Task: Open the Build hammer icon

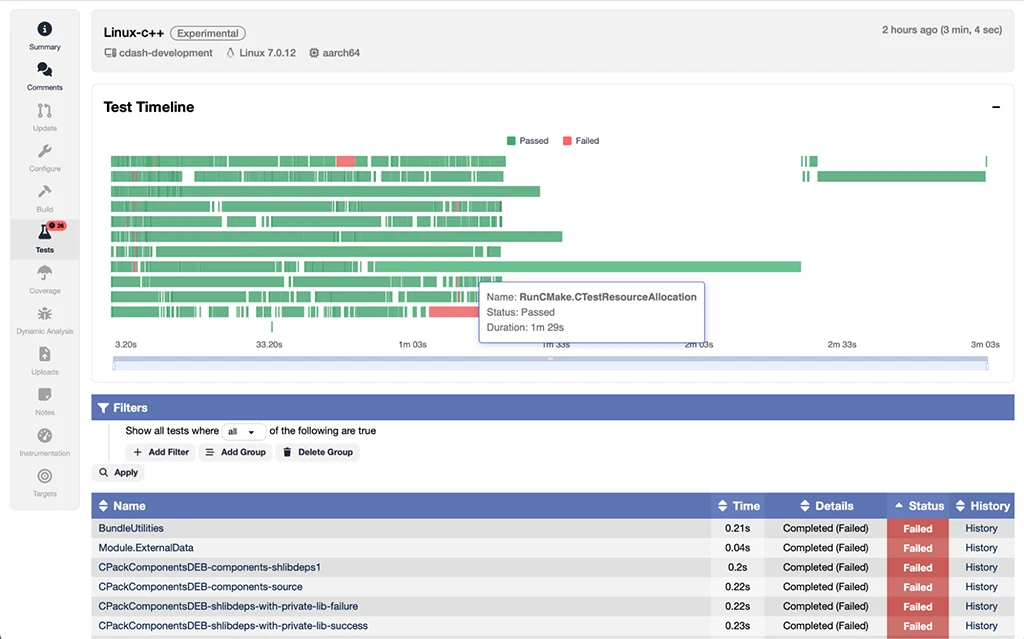Action: [44, 191]
